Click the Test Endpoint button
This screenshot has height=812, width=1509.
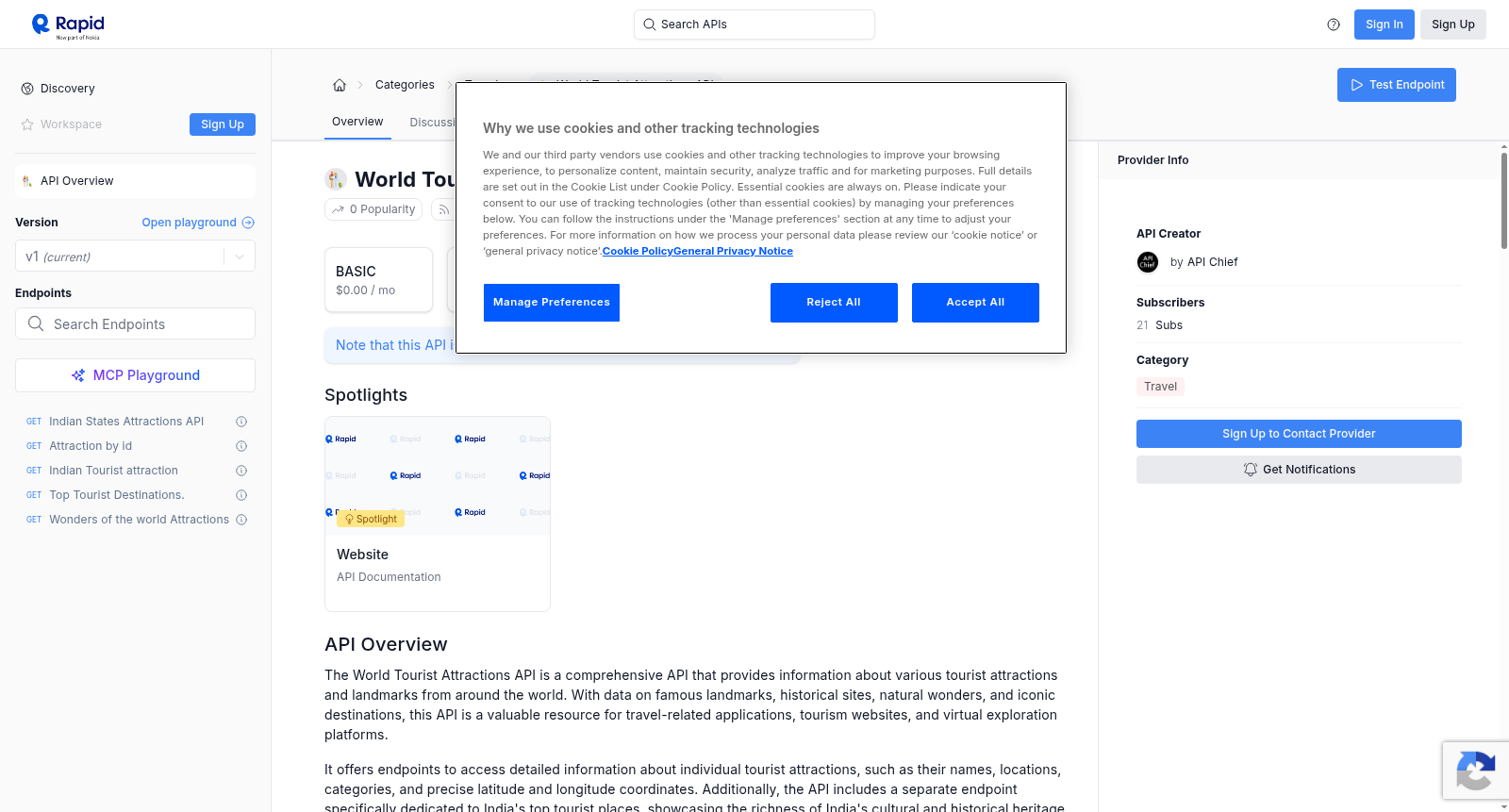pyautogui.click(x=1397, y=85)
